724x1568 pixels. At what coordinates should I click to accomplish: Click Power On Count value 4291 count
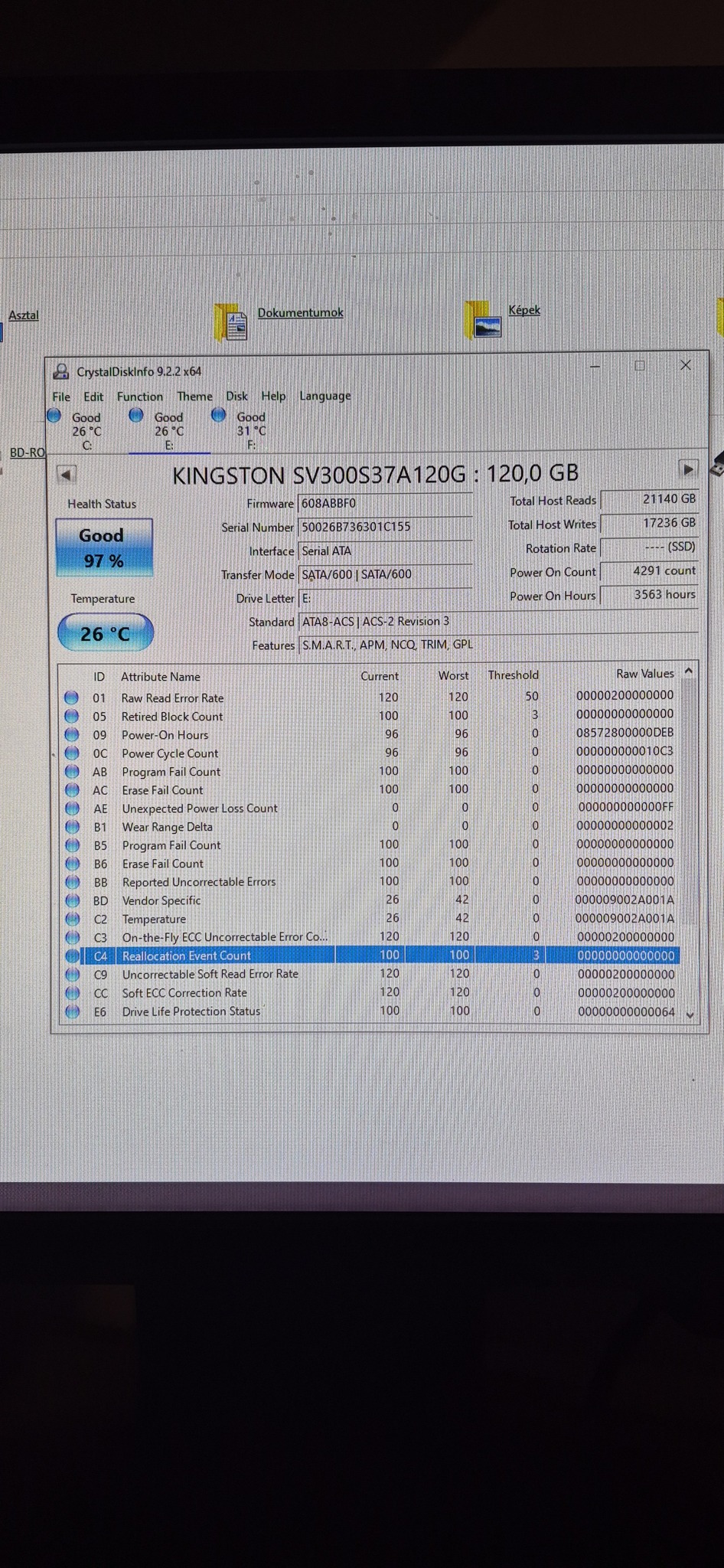click(x=649, y=571)
